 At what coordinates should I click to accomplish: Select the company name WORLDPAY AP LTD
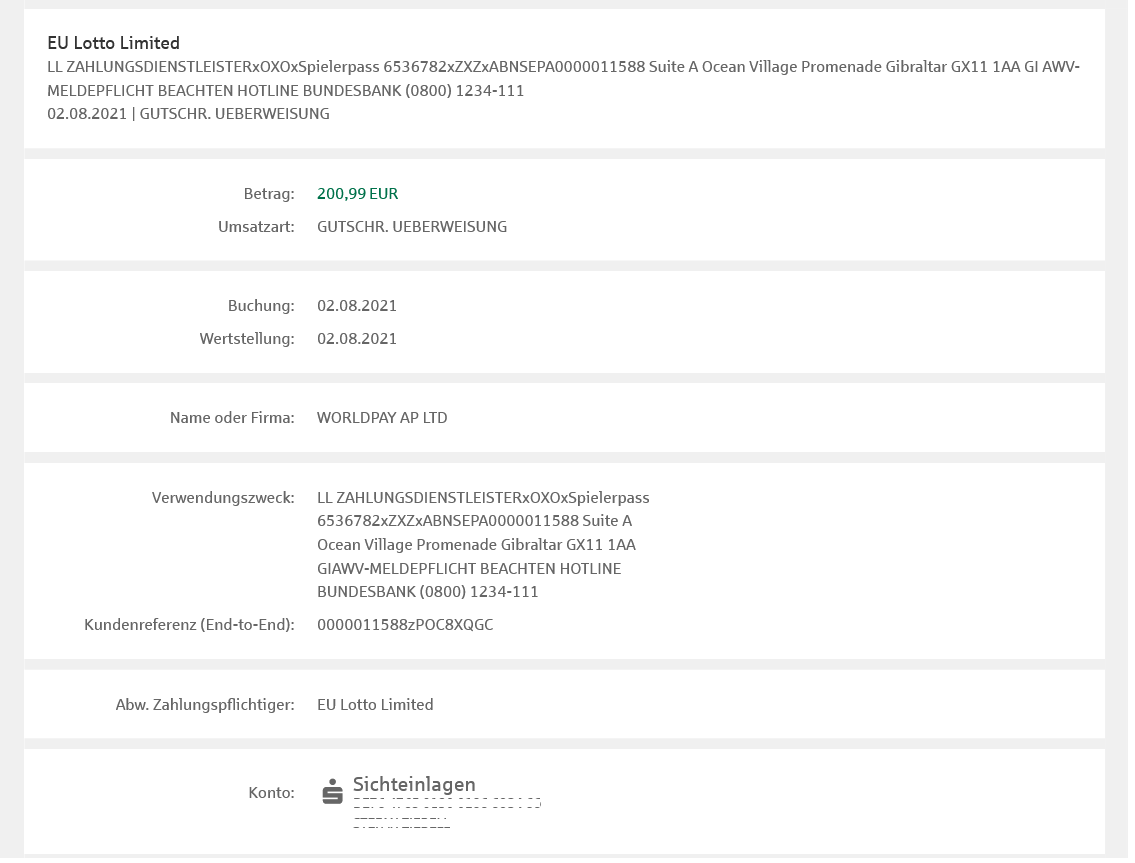coord(382,418)
